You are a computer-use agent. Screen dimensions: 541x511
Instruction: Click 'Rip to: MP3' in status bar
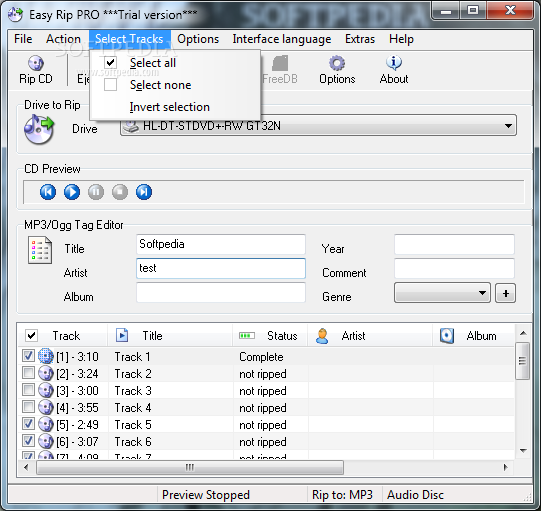[x=342, y=495]
